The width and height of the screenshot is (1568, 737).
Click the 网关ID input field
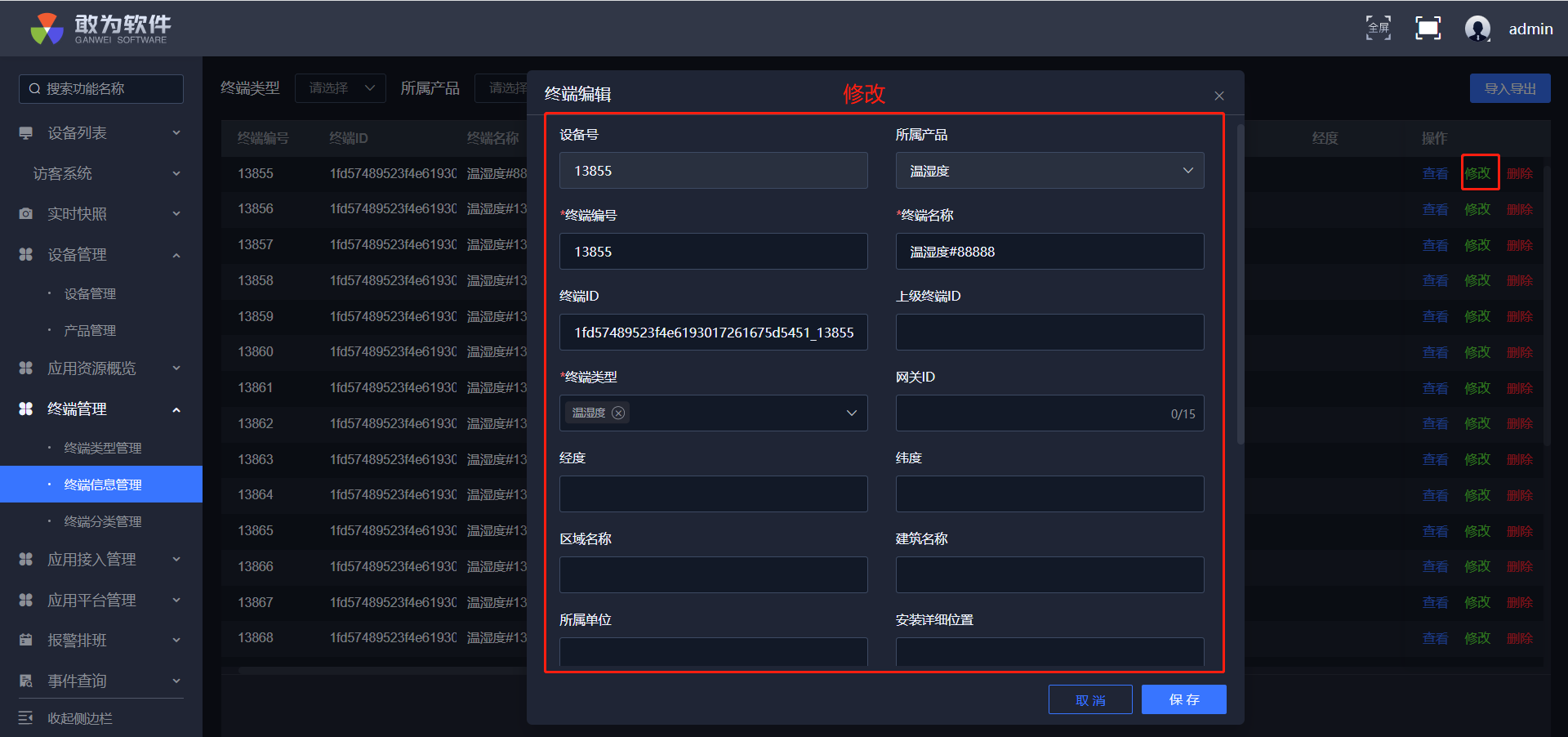(x=1049, y=413)
